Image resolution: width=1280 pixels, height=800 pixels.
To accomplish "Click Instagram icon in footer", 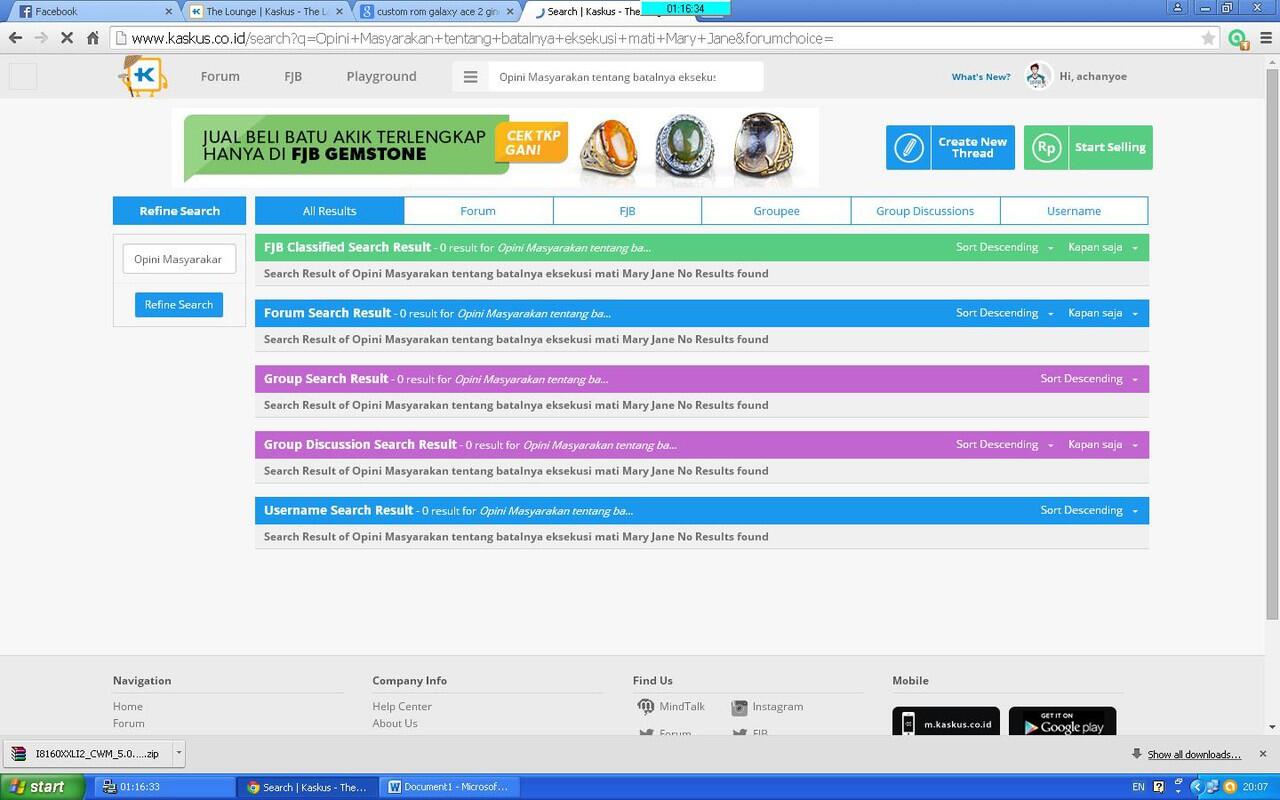I will (739, 707).
